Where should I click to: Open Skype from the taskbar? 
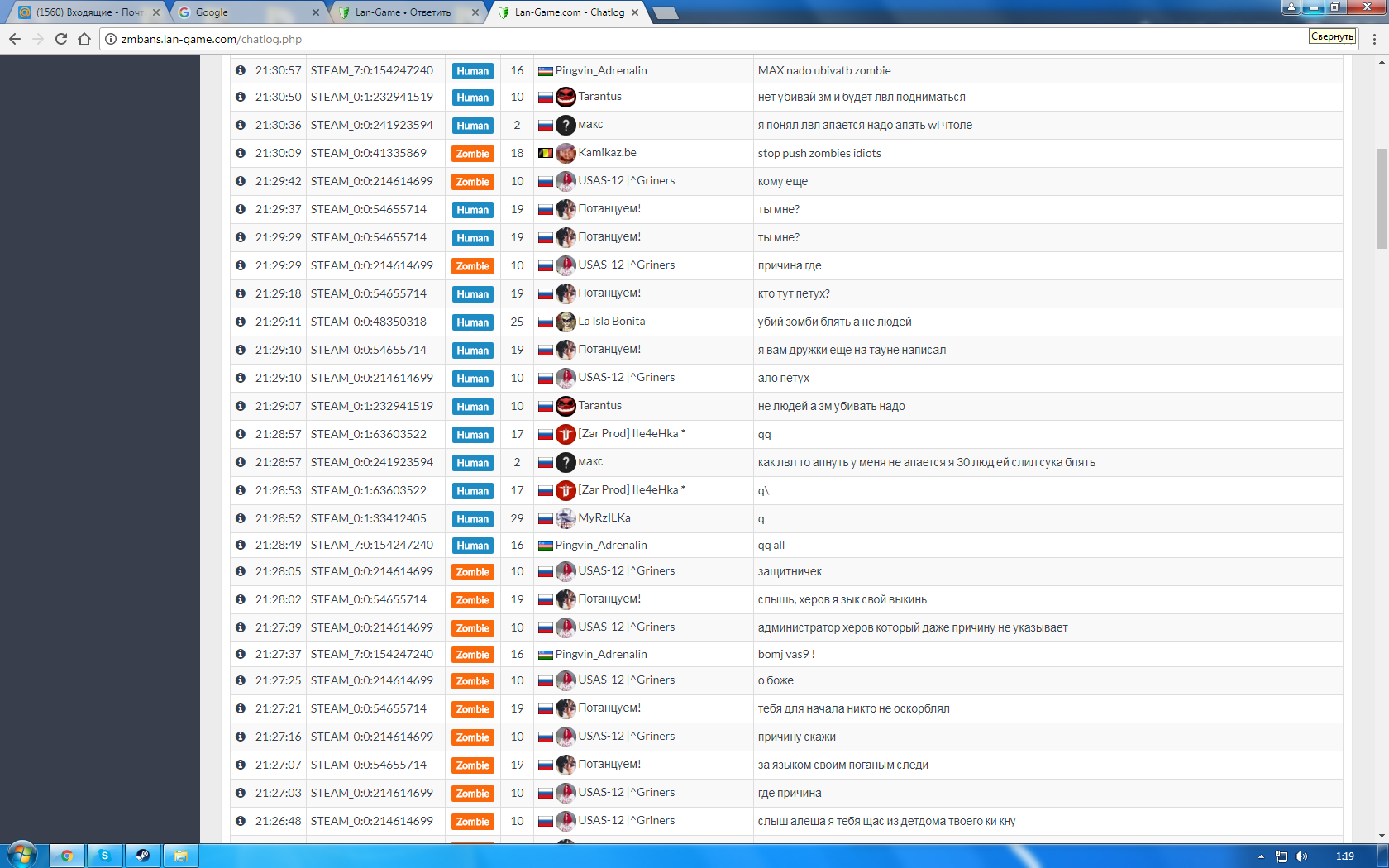pyautogui.click(x=105, y=856)
